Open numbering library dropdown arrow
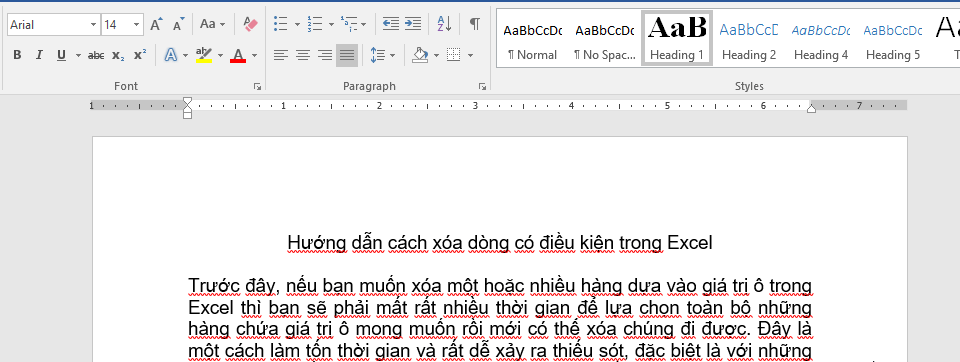Viewport: 960px width, 362px height. click(331, 25)
